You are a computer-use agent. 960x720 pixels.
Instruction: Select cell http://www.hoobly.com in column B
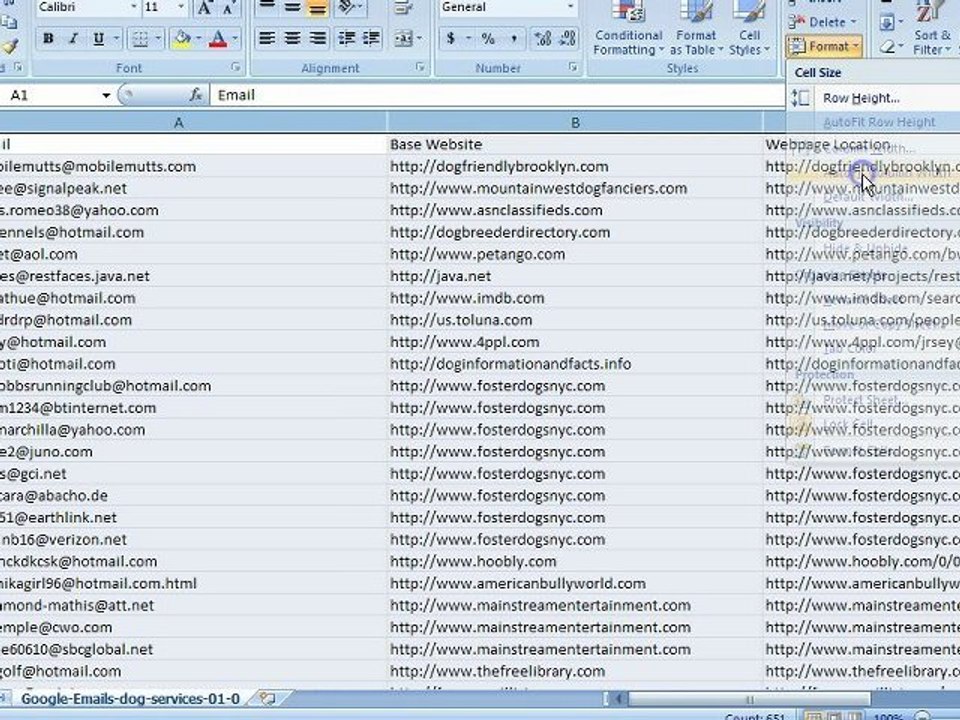(575, 561)
